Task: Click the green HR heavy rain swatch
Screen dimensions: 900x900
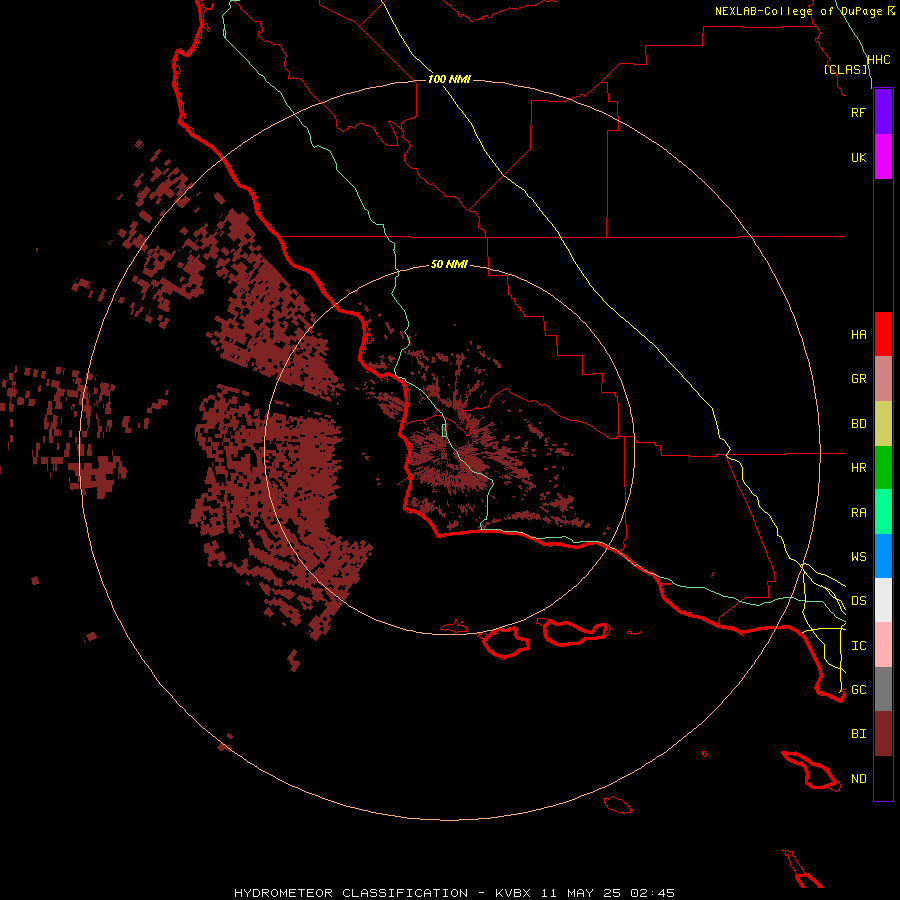Action: point(883,468)
